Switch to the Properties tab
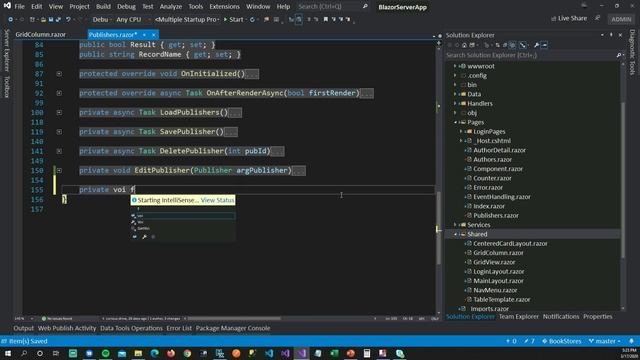Image resolution: width=640 pixels, height=360 pixels. [598, 317]
